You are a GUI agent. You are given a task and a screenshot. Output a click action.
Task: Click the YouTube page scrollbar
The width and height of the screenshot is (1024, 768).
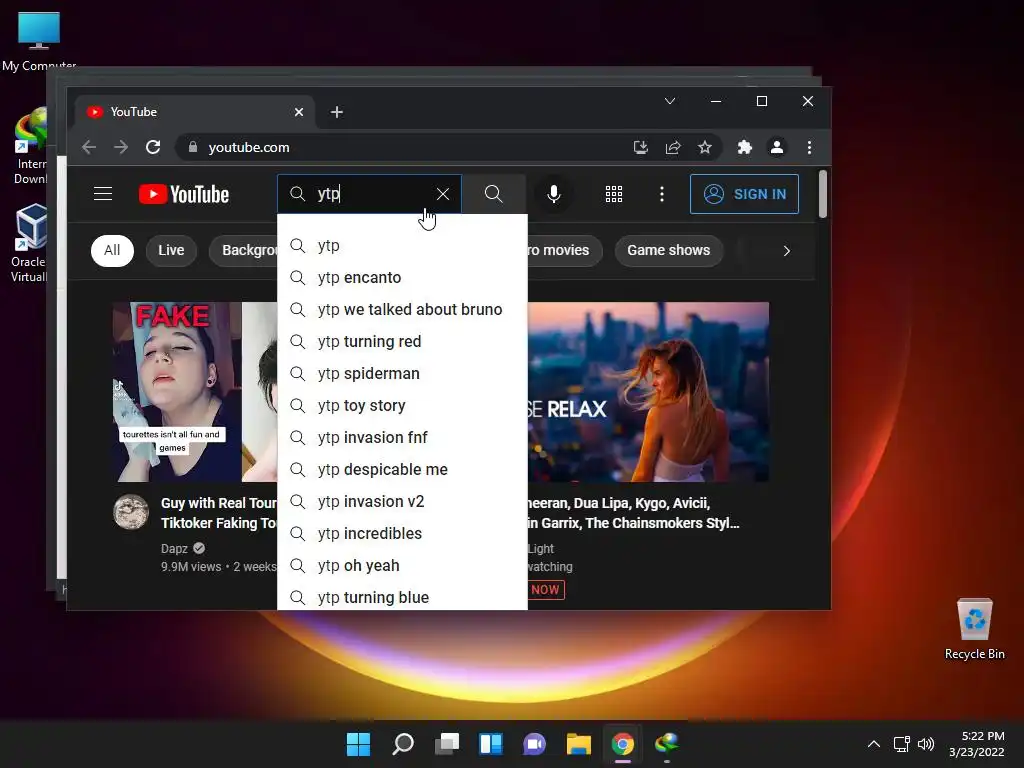pos(823,194)
